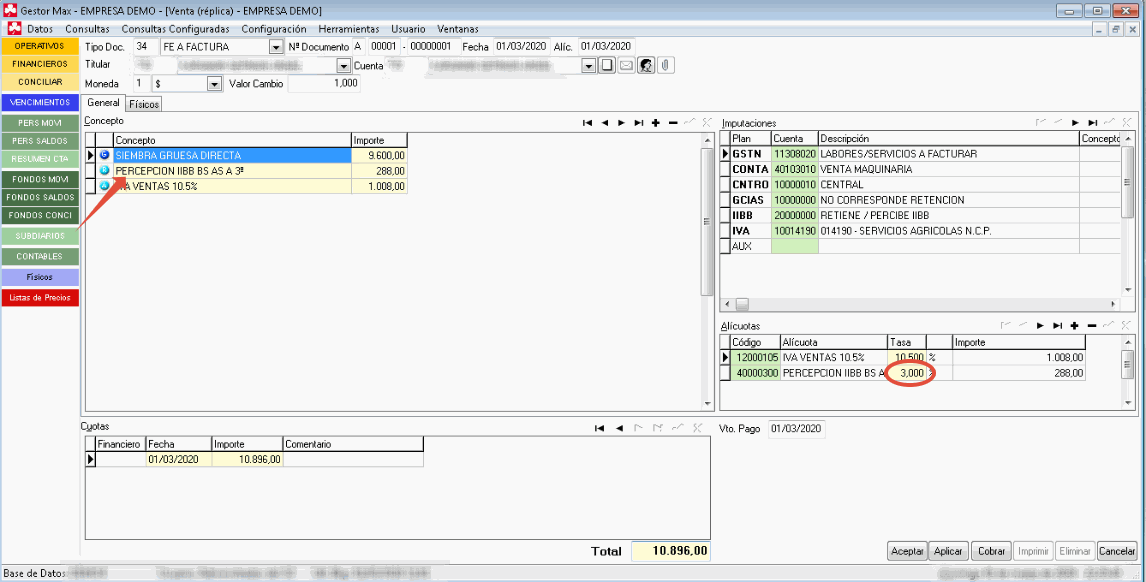The height and width of the screenshot is (582, 1146).
Task: Click the Fecha field showing 01/03/2020
Action: tap(520, 47)
